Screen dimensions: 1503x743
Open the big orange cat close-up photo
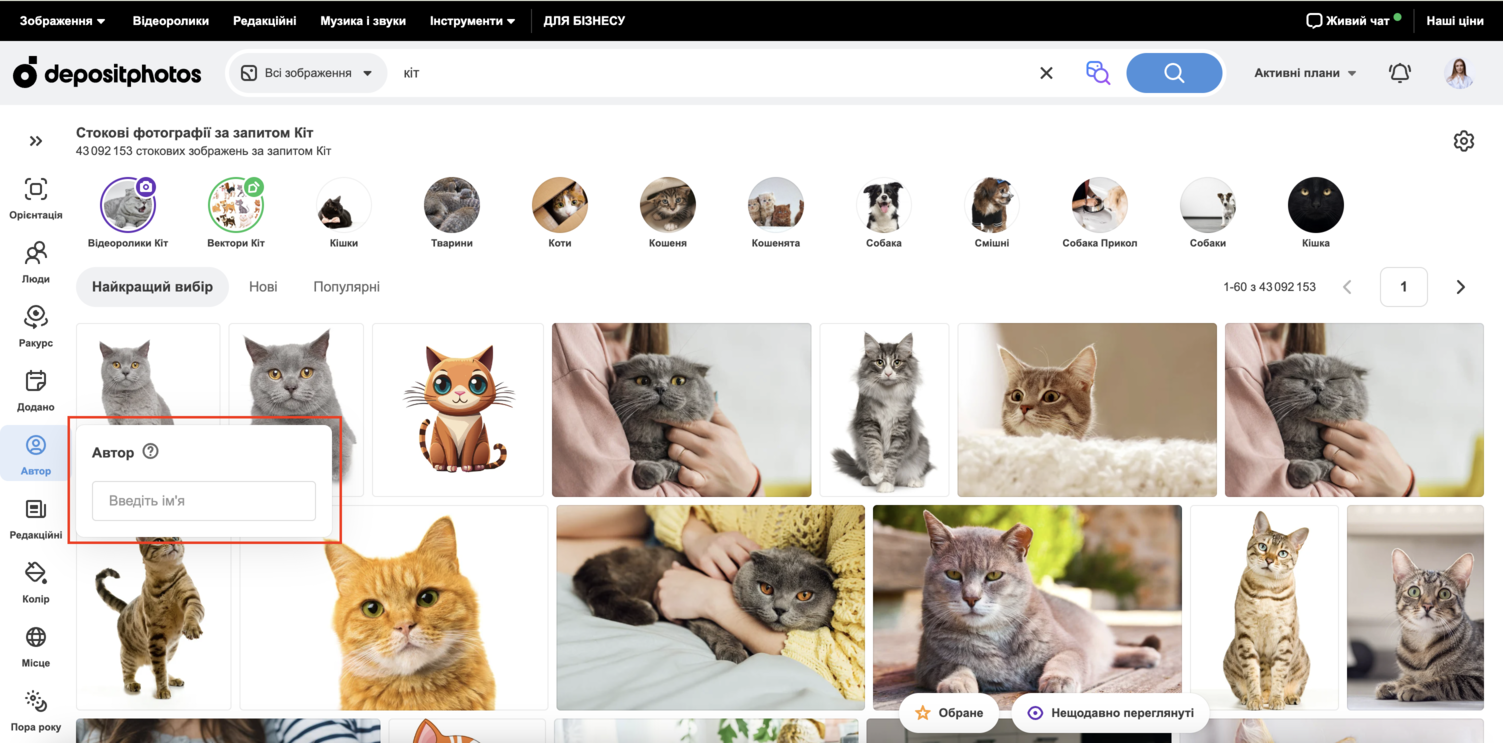point(394,608)
